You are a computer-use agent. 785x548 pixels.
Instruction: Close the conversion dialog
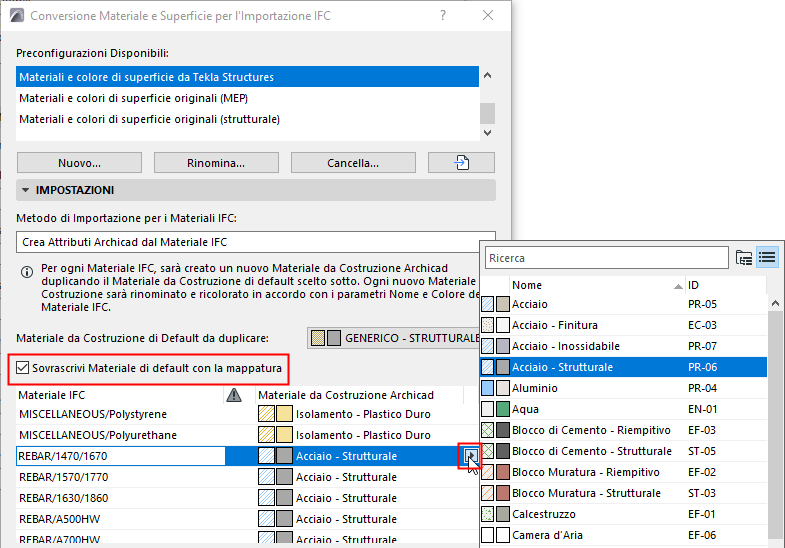point(488,16)
